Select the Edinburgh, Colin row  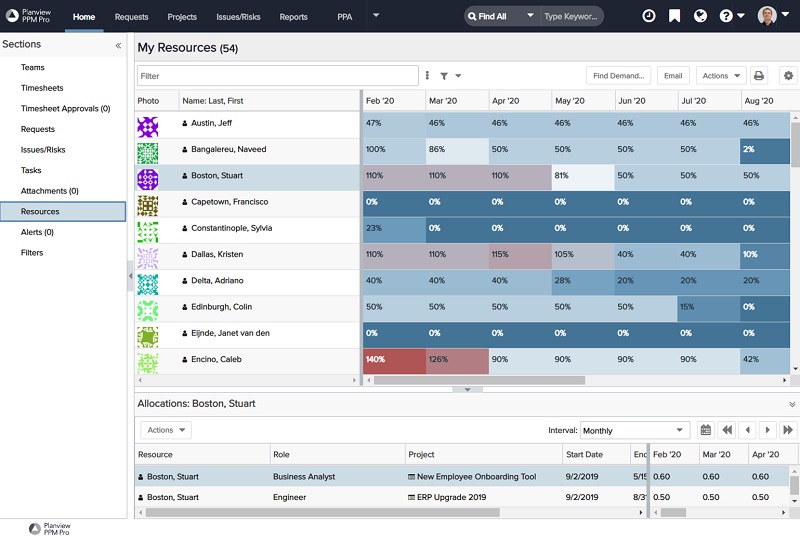247,308
